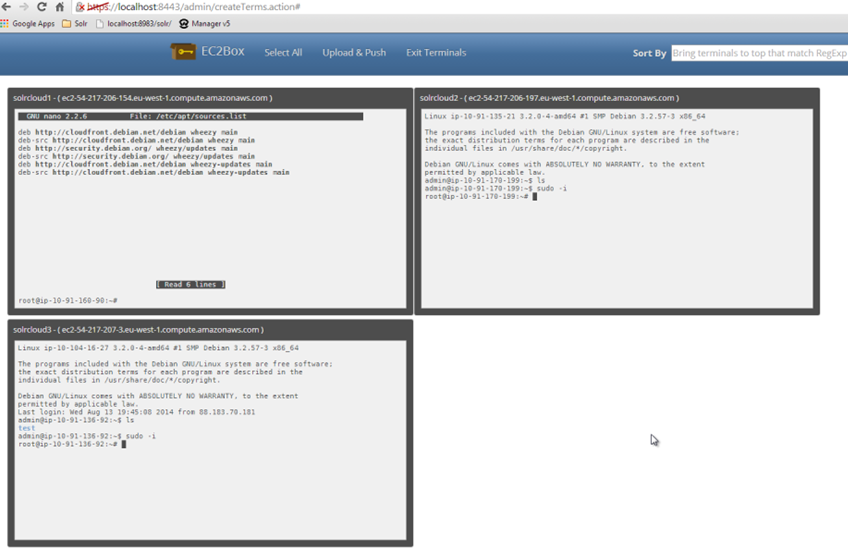Click the security.debian.org deb line in solrcloud1

pos(128,148)
